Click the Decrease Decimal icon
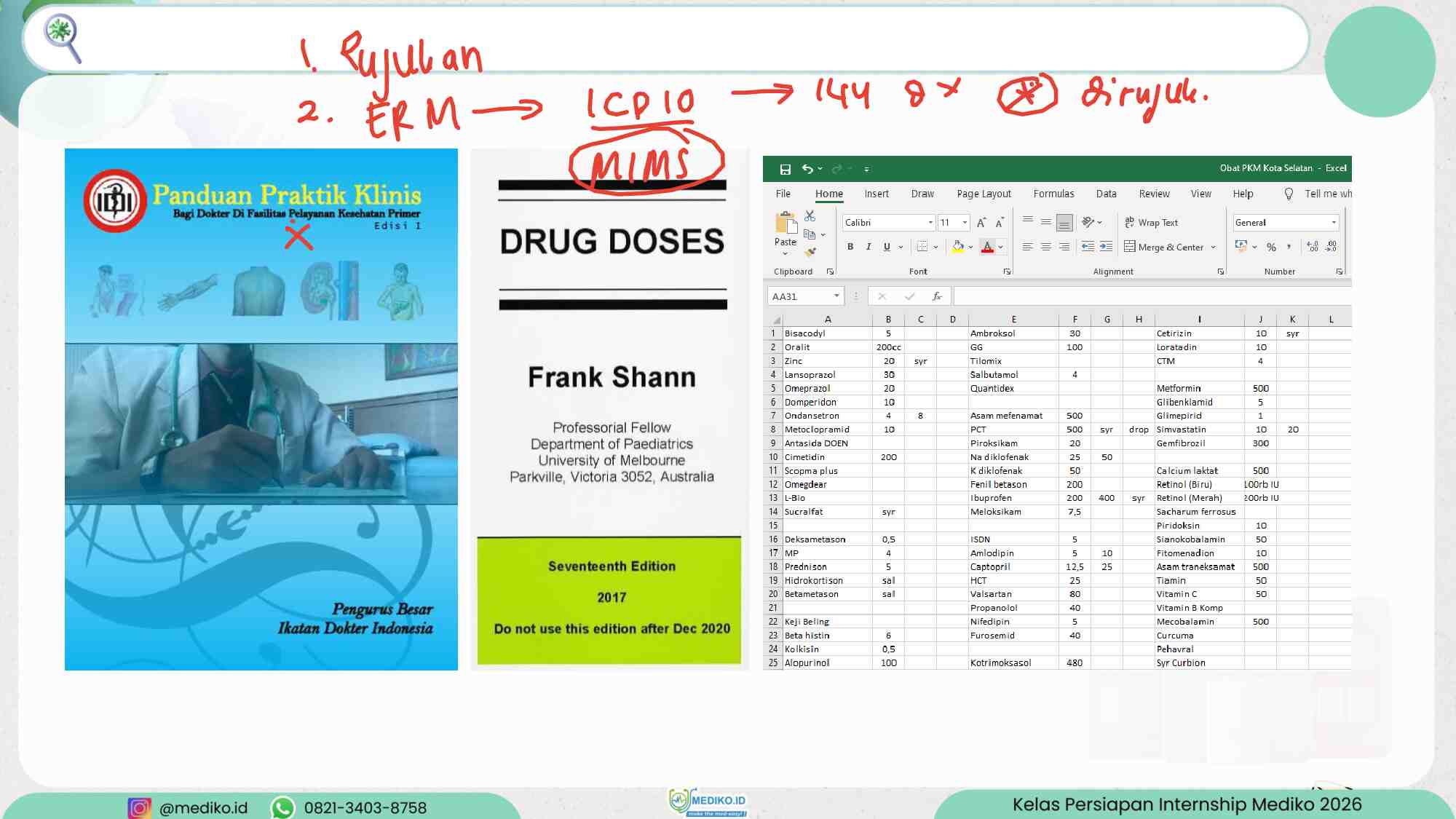Screen dimensions: 1456x819 [1331, 247]
